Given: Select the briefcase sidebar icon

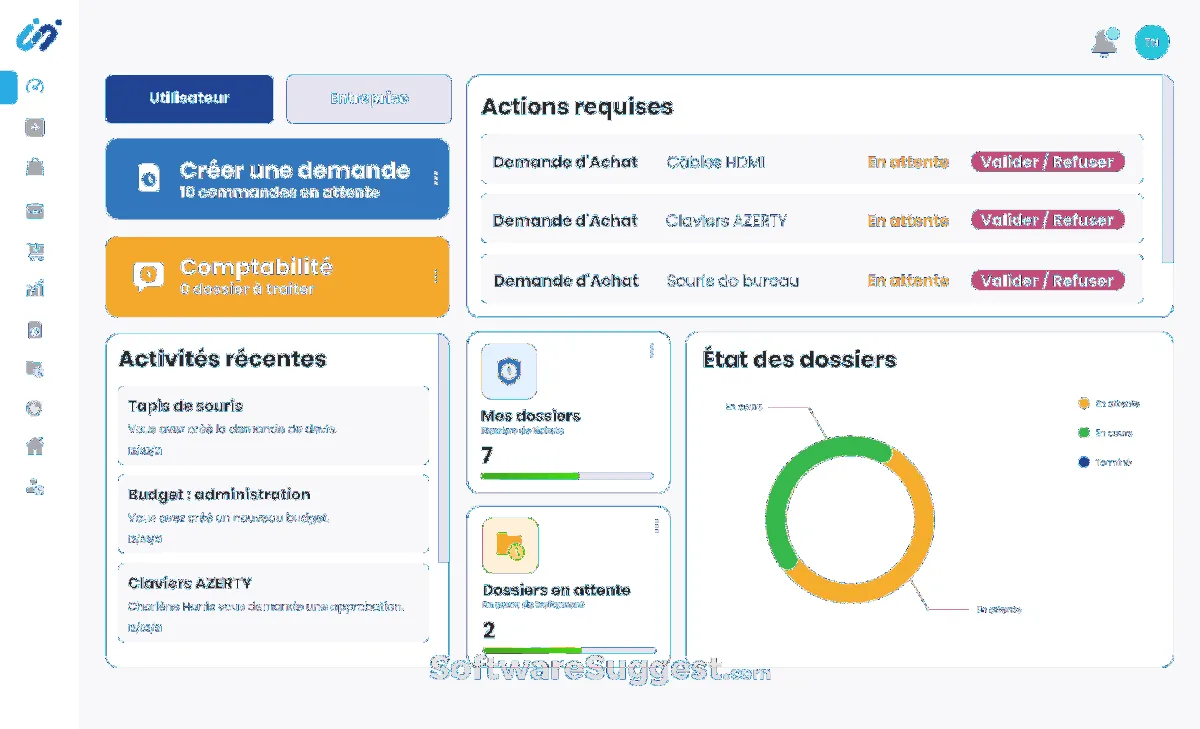Looking at the screenshot, I should coord(36,210).
